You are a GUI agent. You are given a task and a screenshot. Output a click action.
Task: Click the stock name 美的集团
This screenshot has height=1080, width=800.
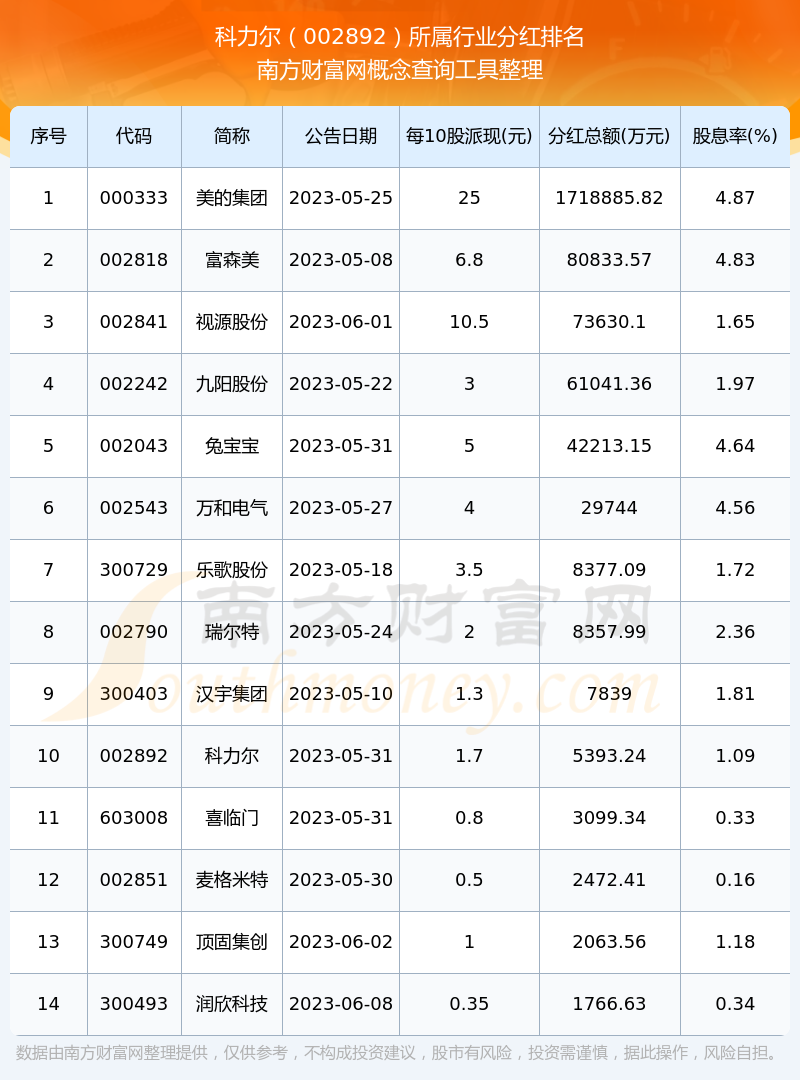[232, 198]
